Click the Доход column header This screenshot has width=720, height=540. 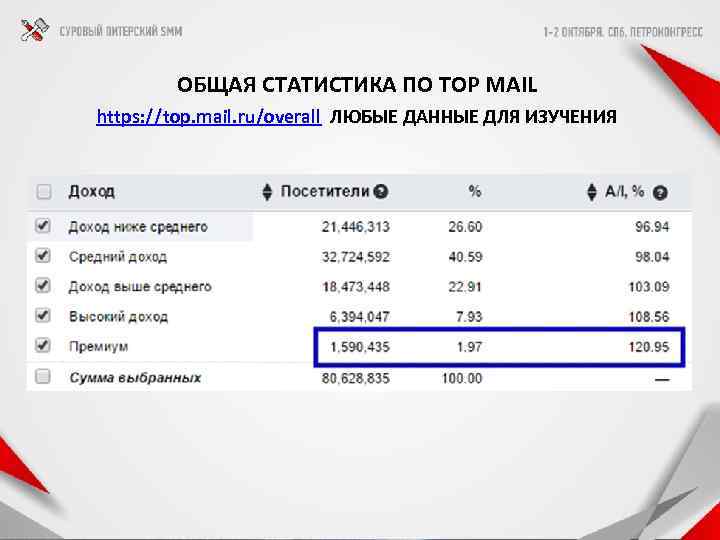(x=91, y=191)
